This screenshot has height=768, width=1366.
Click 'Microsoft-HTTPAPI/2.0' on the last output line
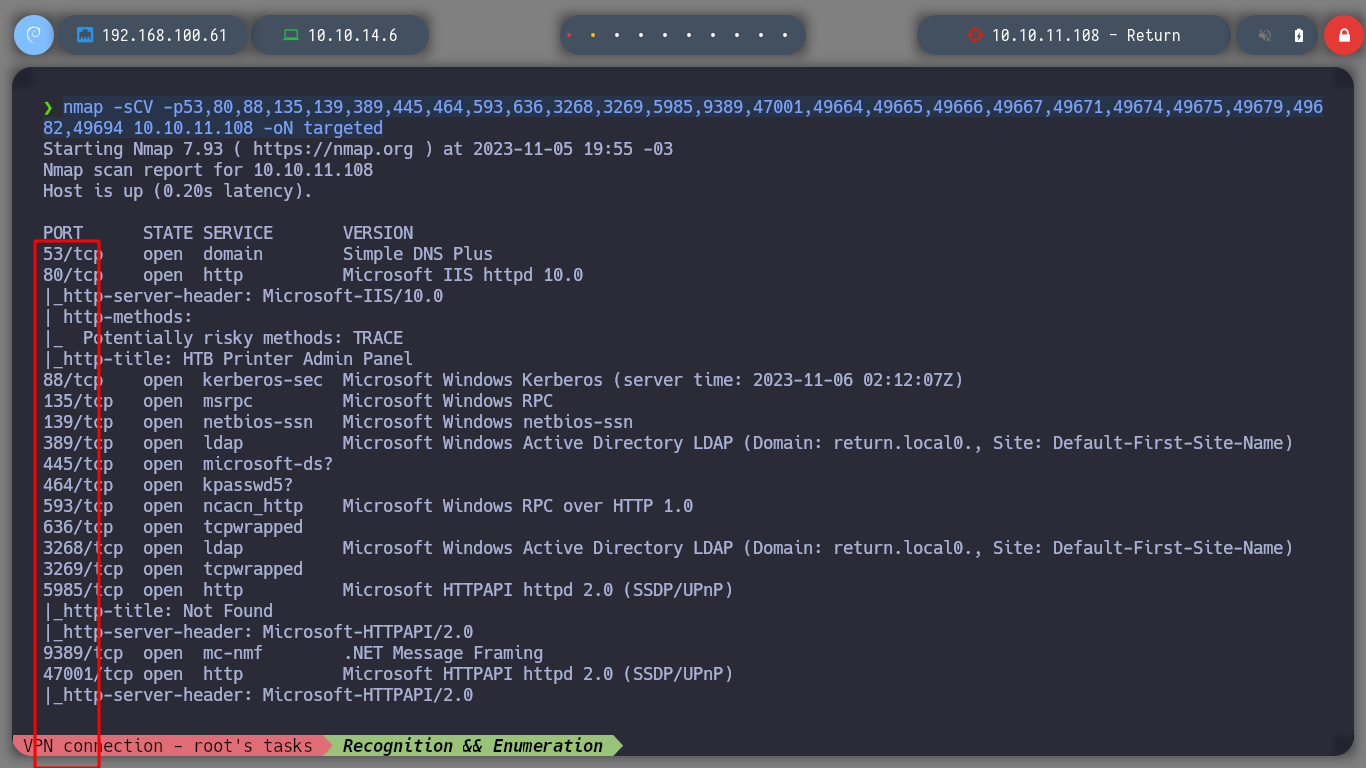coord(368,695)
